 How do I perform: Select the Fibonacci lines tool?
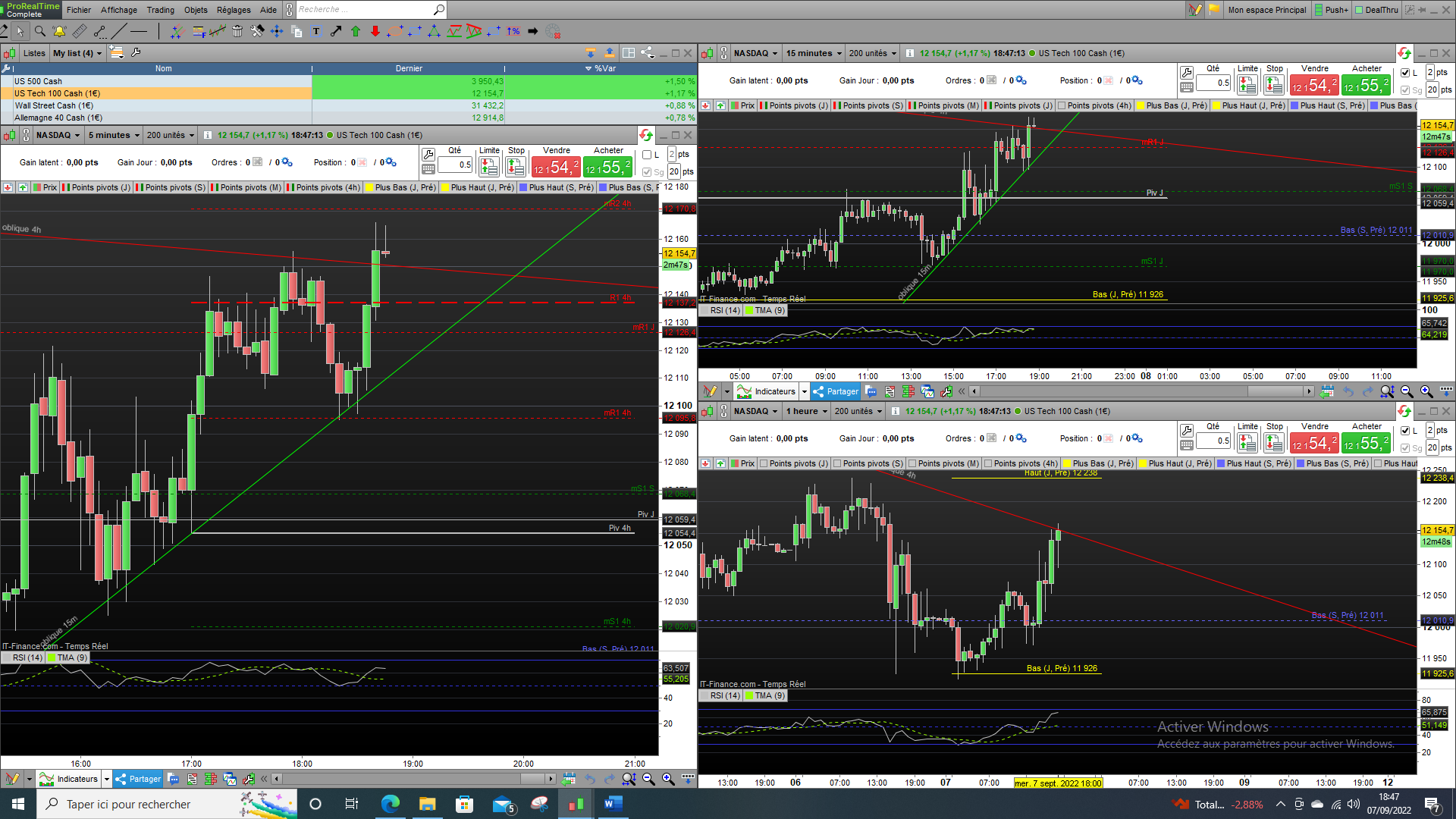click(198, 31)
